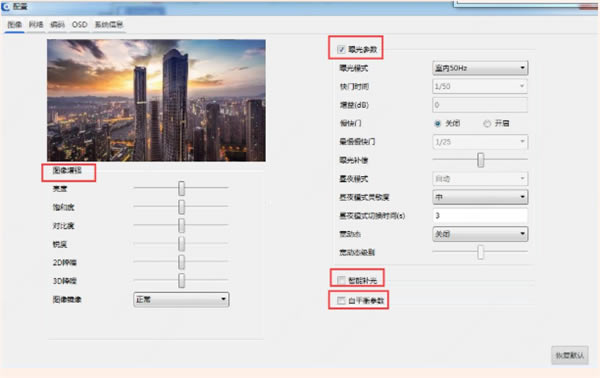Image resolution: width=600 pixels, height=378 pixels.
Task: Click the 恢复默认 button
Action: 570,355
